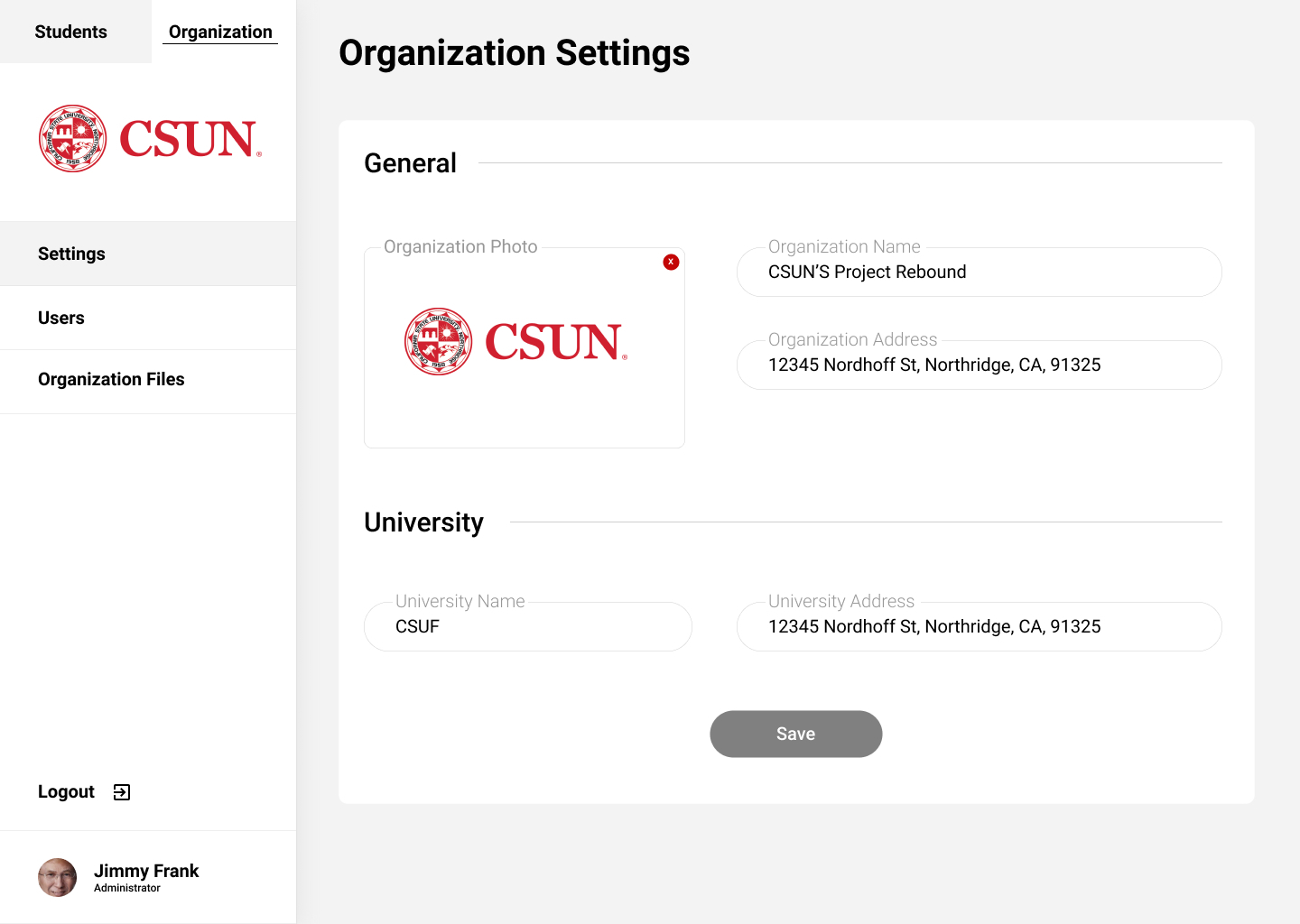
Task: Edit the Organization Address field
Action: coord(980,365)
